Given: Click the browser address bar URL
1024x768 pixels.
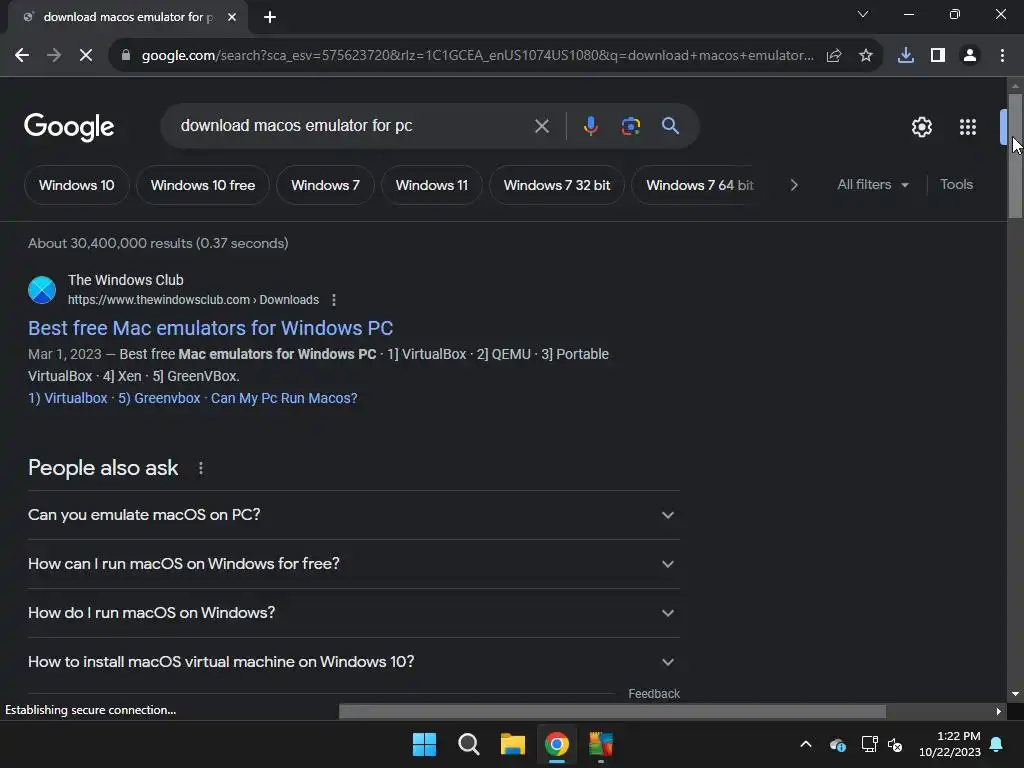Looking at the screenshot, I should point(477,56).
